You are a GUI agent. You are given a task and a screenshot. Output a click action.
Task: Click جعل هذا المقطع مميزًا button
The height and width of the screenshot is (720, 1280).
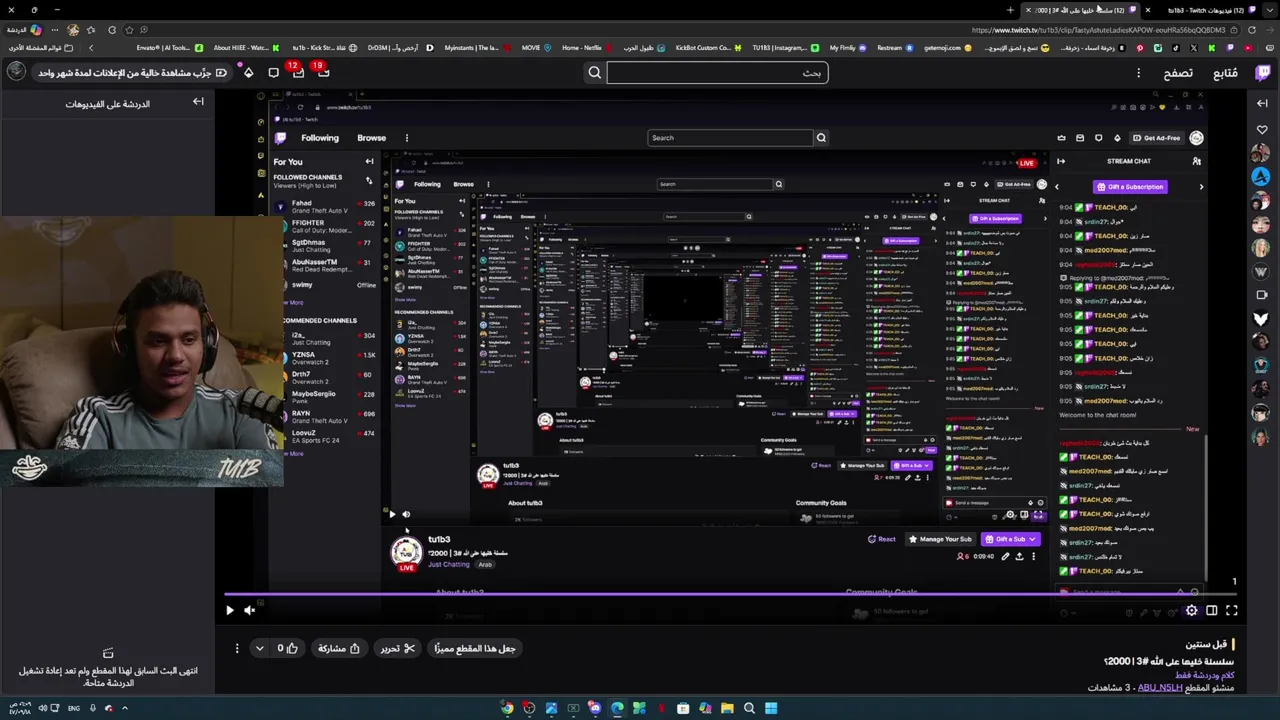(x=474, y=648)
